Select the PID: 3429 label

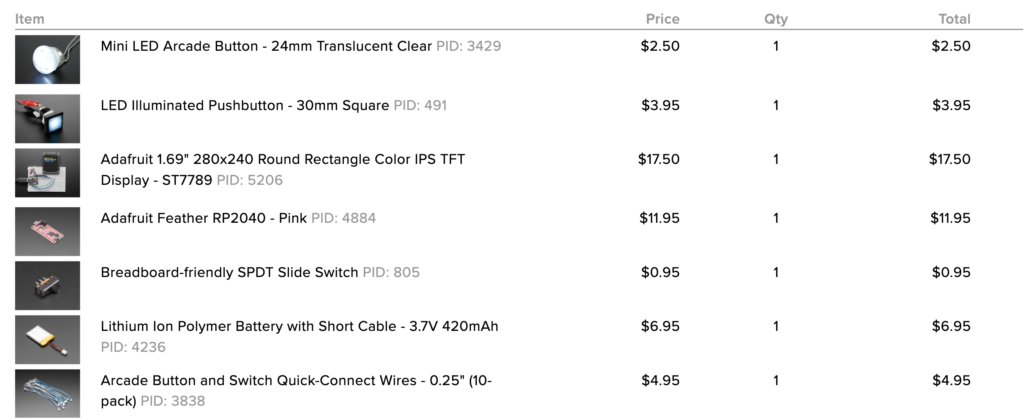(469, 46)
